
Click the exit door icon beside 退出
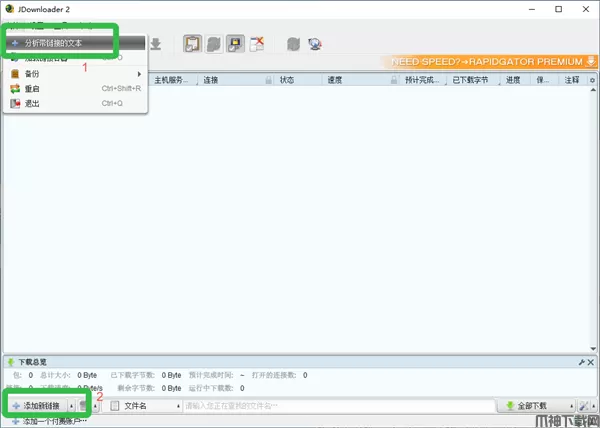click(x=15, y=103)
